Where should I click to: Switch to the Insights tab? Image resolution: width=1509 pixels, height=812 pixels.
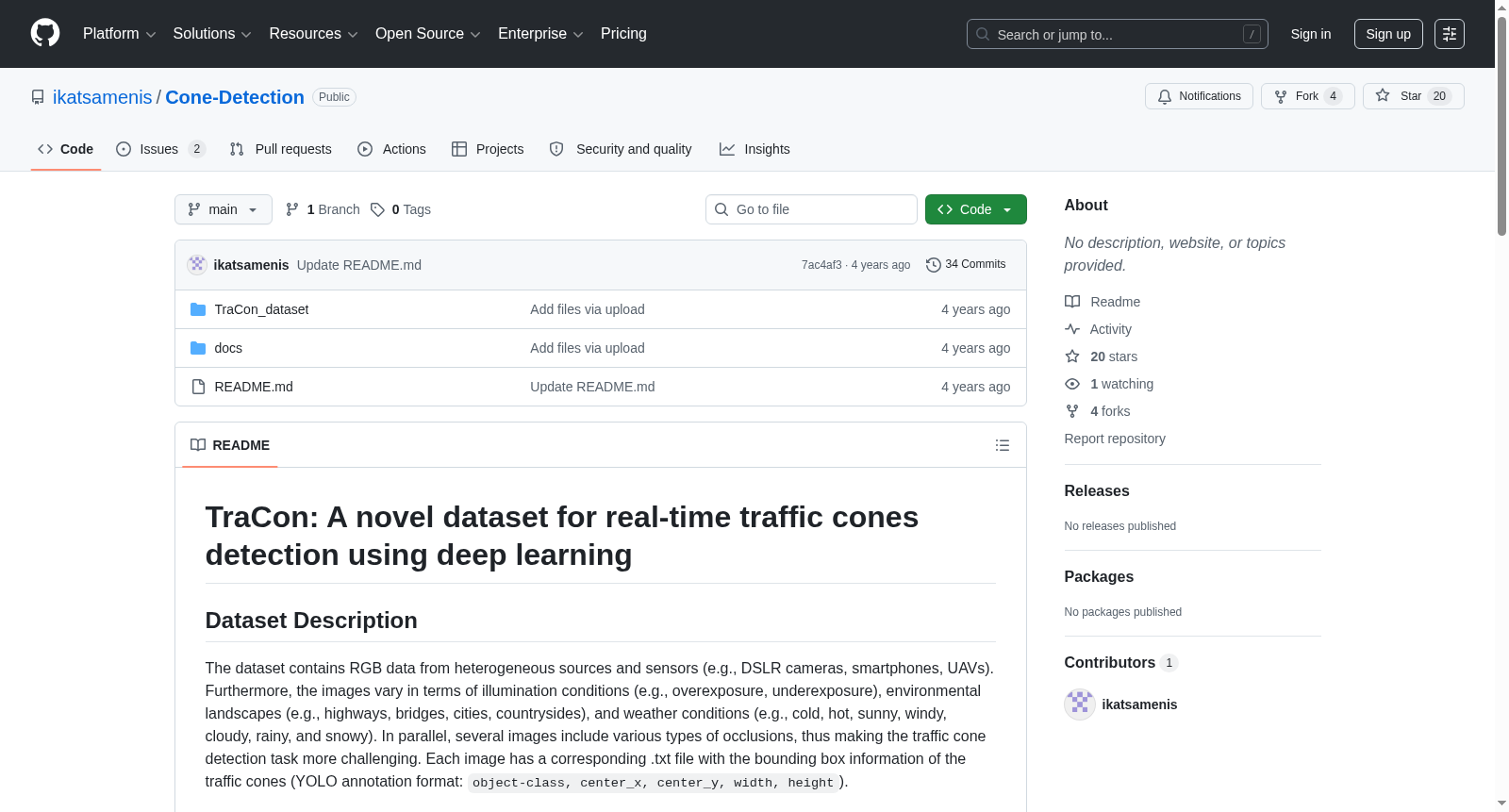754,149
